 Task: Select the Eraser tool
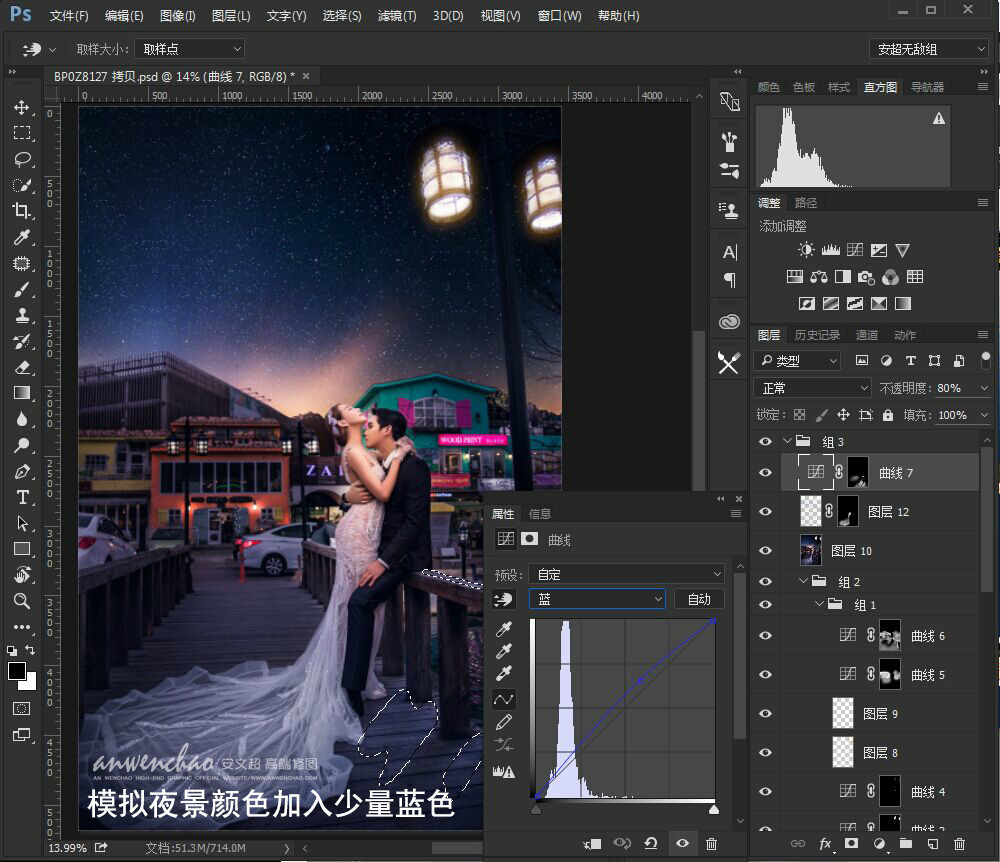(x=22, y=367)
